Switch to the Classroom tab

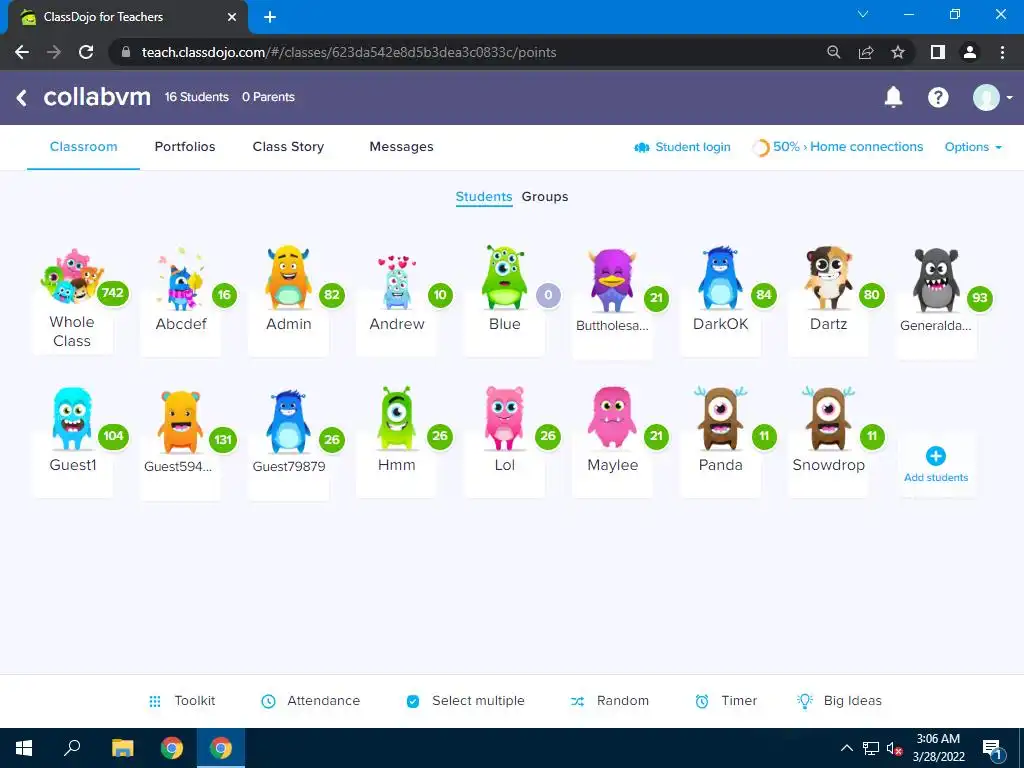click(x=84, y=147)
